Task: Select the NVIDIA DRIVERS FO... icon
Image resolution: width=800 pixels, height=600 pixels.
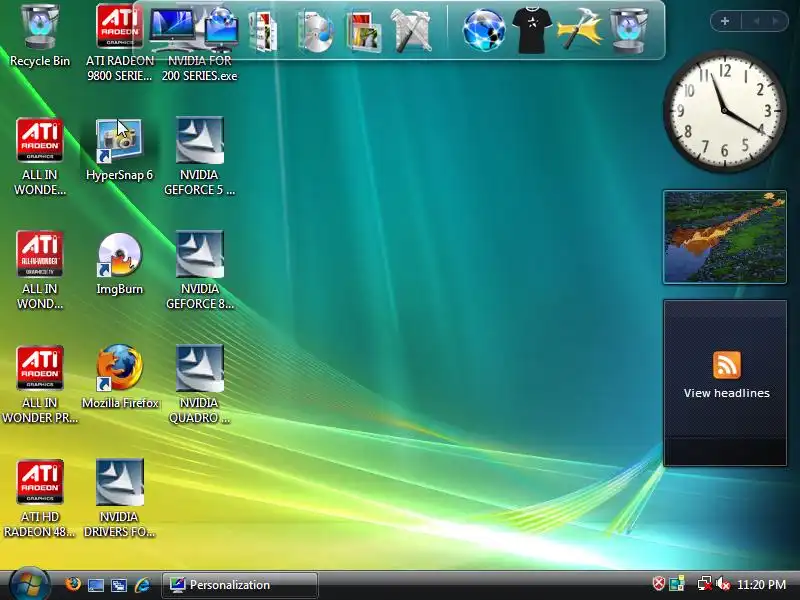Action: (x=119, y=499)
